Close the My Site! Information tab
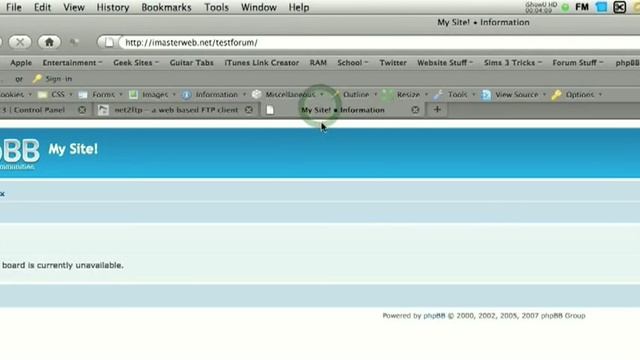 (x=415, y=110)
